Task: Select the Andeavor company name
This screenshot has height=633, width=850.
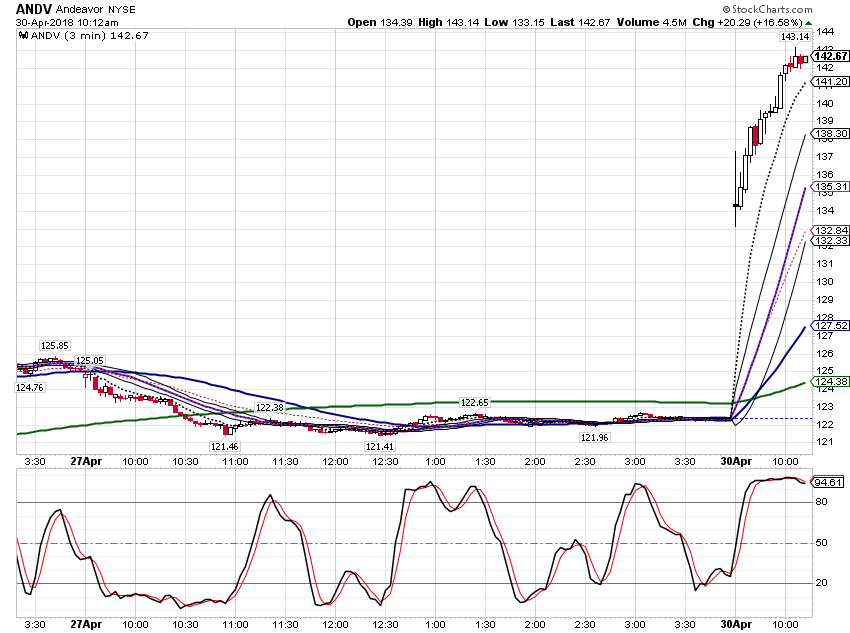Action: point(78,9)
